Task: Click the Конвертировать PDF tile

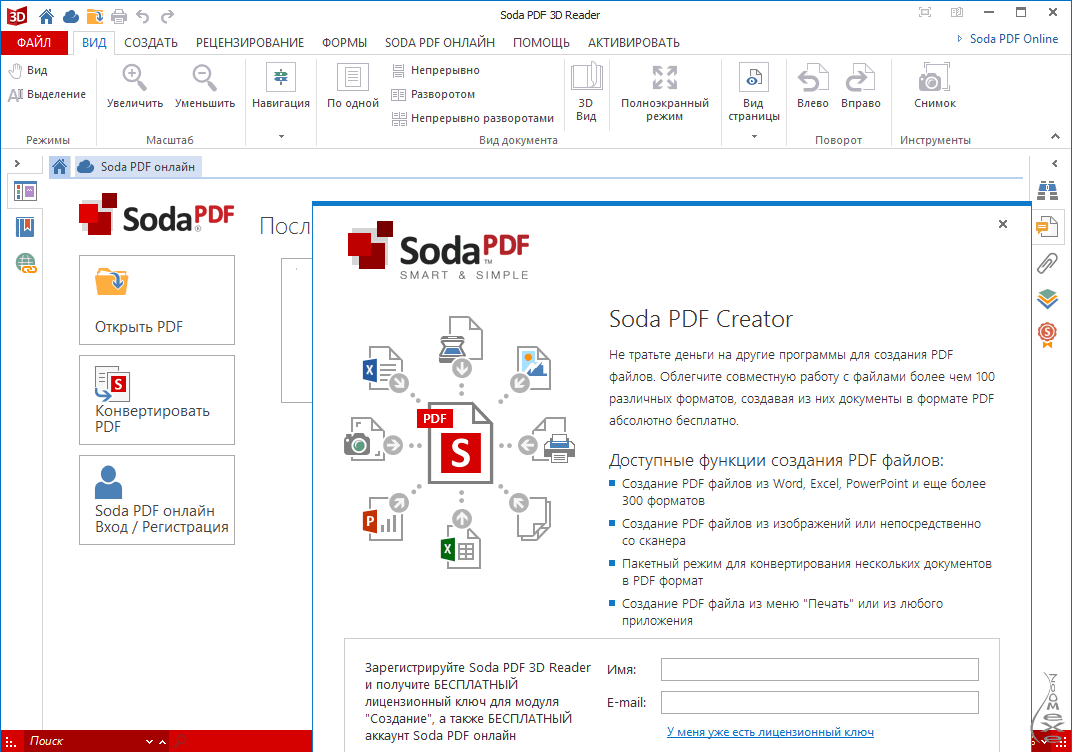Action: click(157, 400)
